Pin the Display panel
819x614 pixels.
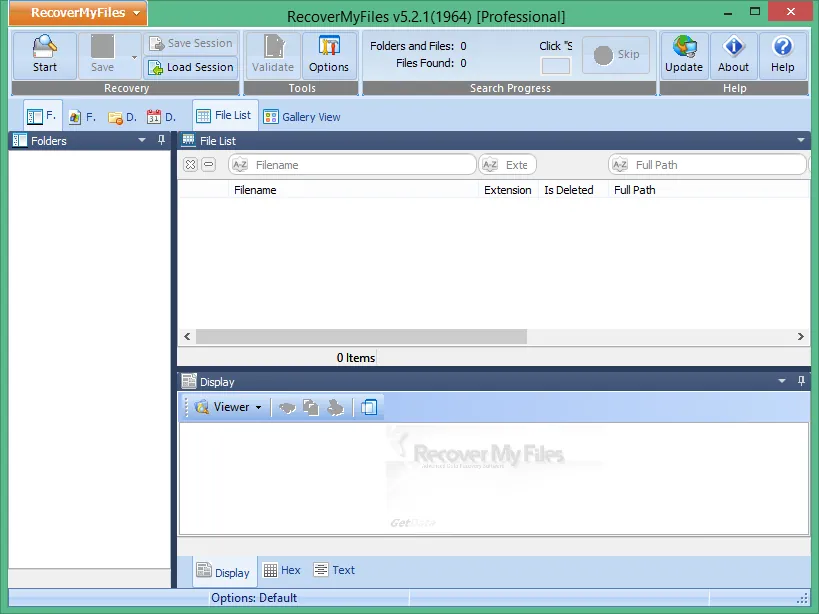pos(801,381)
